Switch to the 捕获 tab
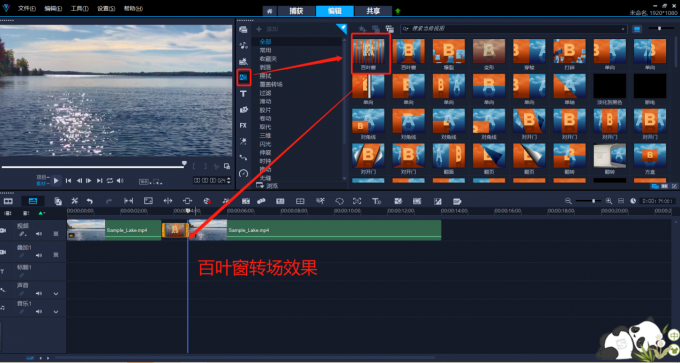This screenshot has width=680, height=363. tap(296, 11)
